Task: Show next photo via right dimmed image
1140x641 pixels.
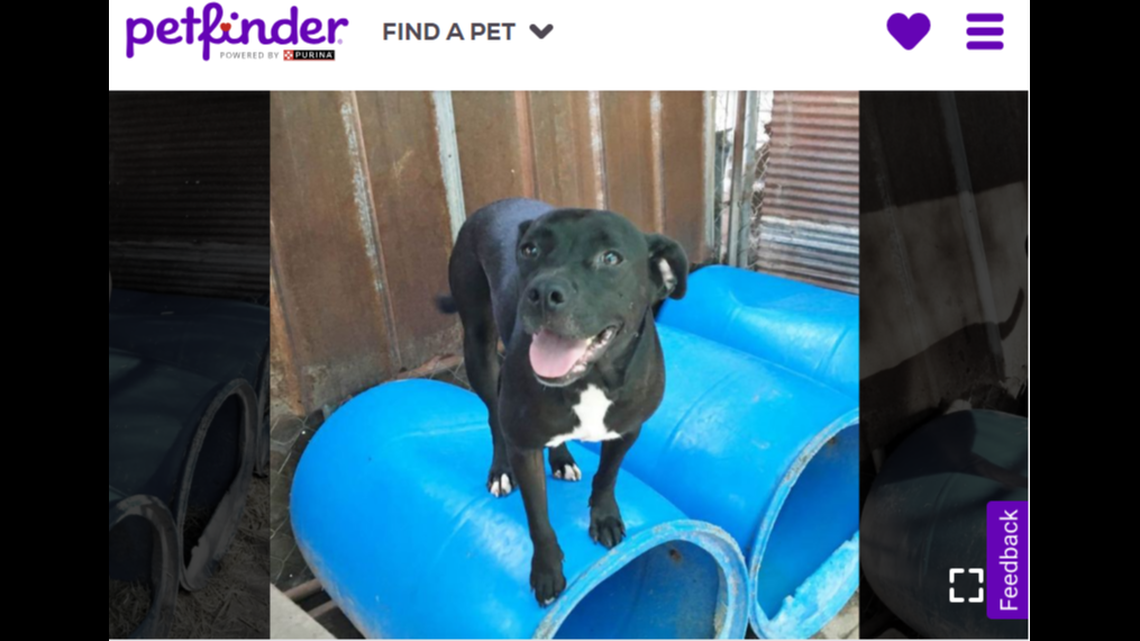Action: tap(944, 364)
